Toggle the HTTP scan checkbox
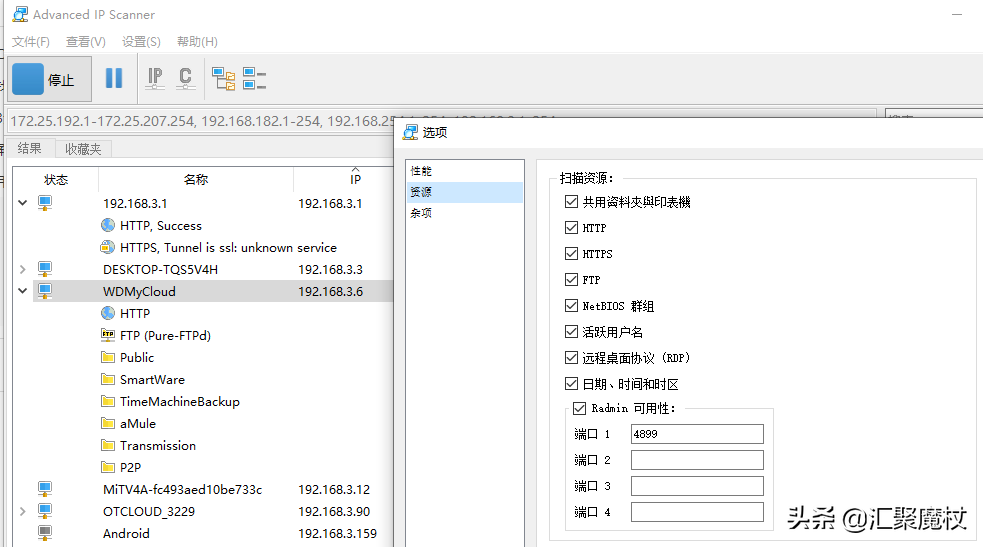This screenshot has width=983, height=547. pyautogui.click(x=571, y=227)
